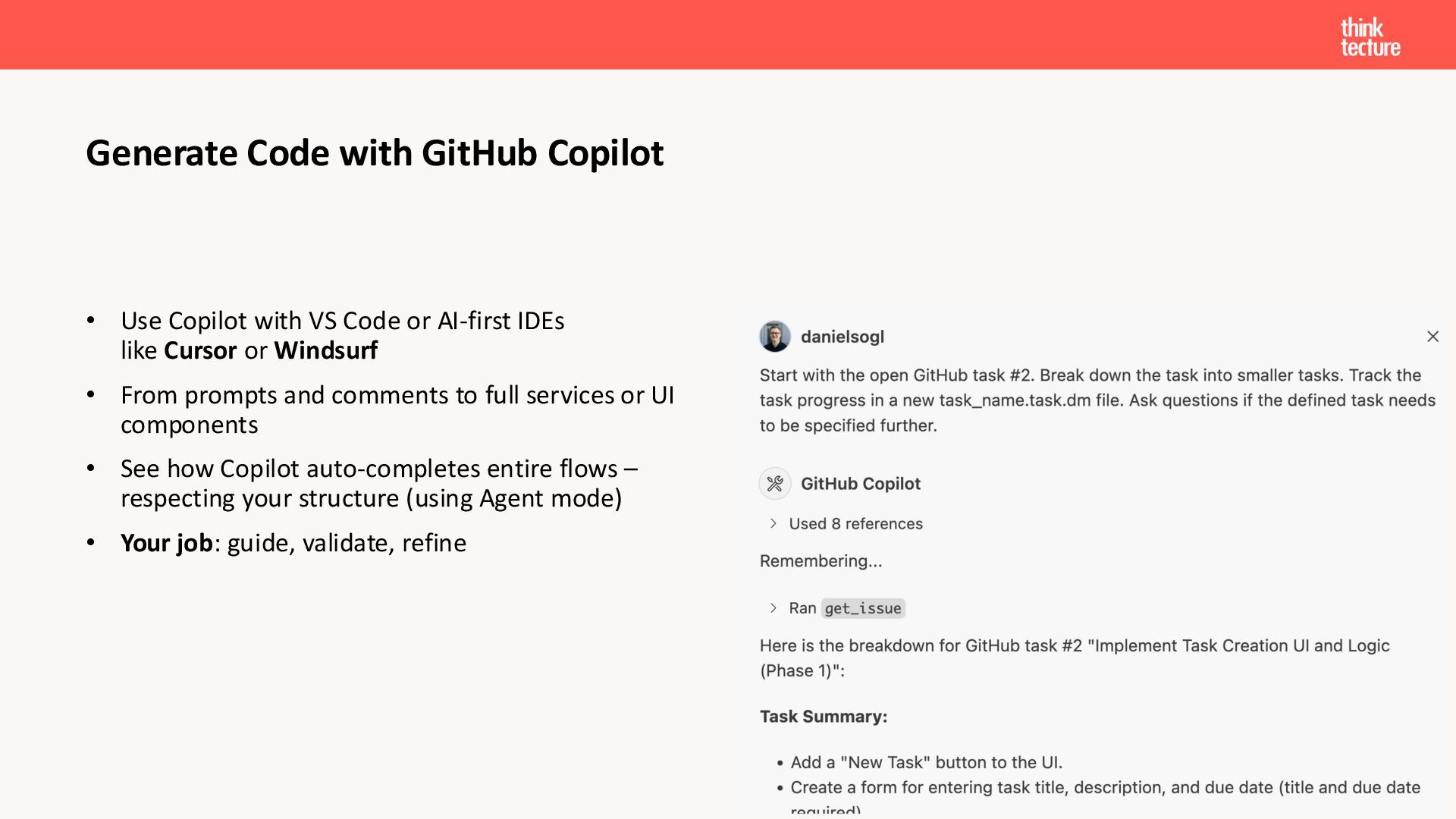Click the "From prompts and comments" bullet

click(x=397, y=409)
